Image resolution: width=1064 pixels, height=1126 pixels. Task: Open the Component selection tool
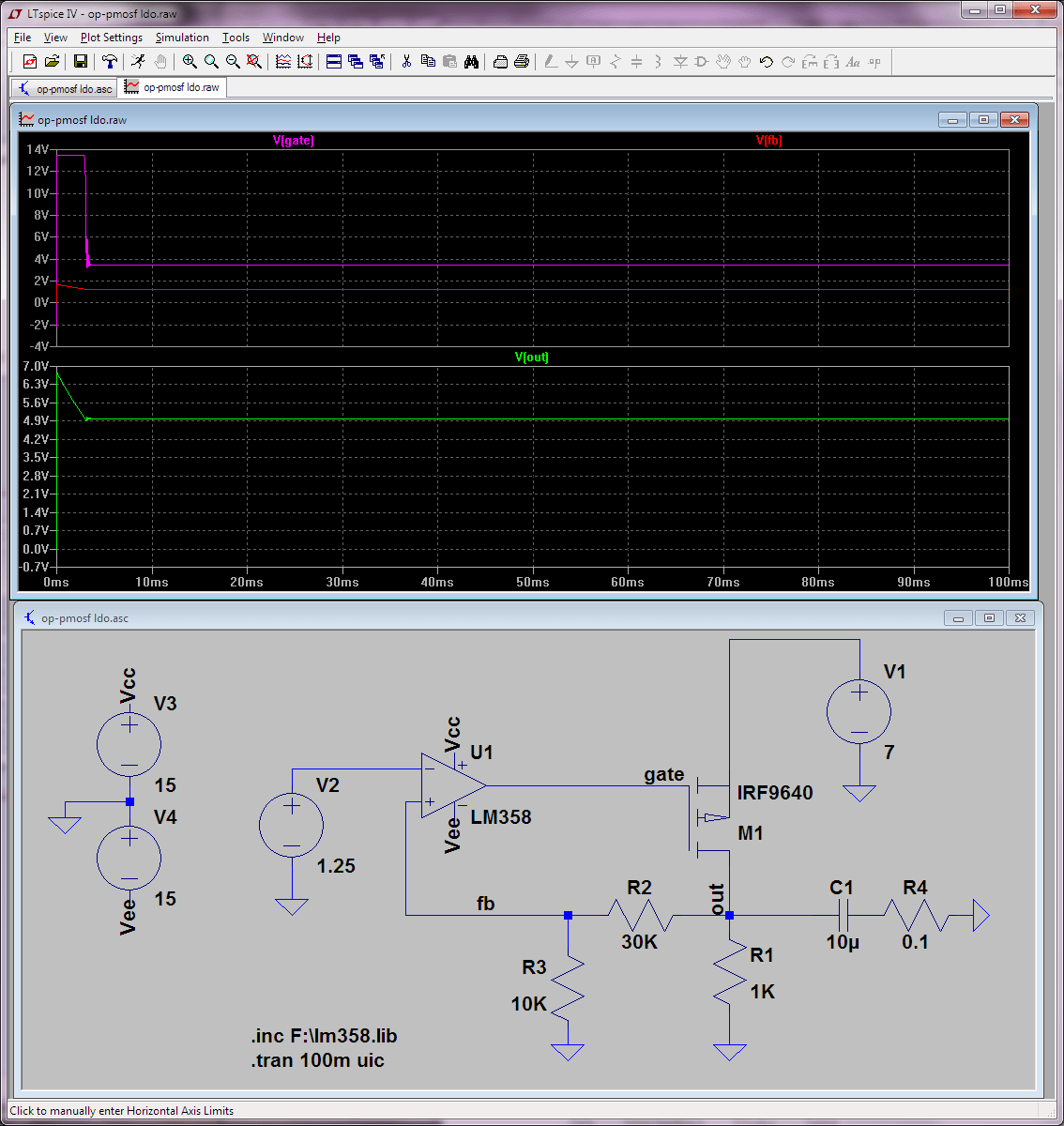tap(701, 62)
